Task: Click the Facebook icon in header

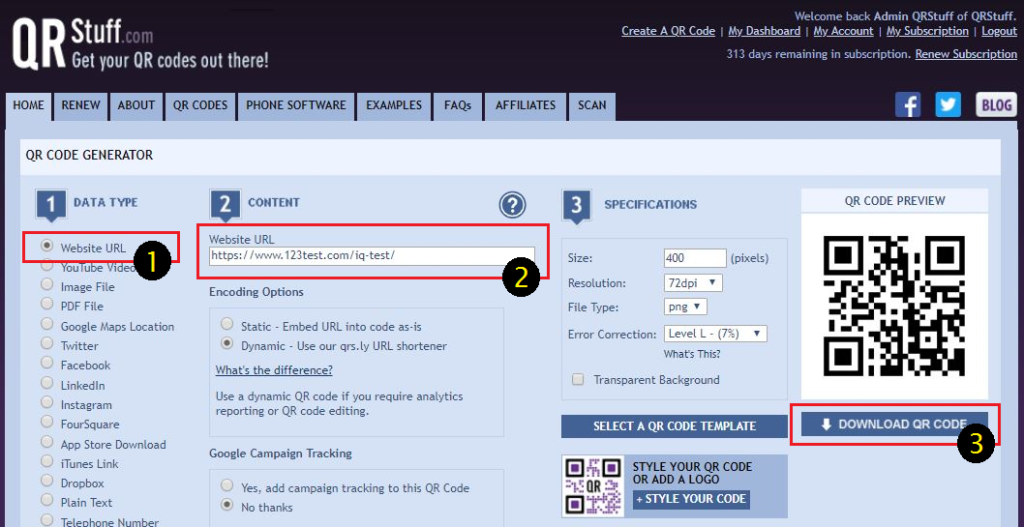Action: click(x=907, y=105)
